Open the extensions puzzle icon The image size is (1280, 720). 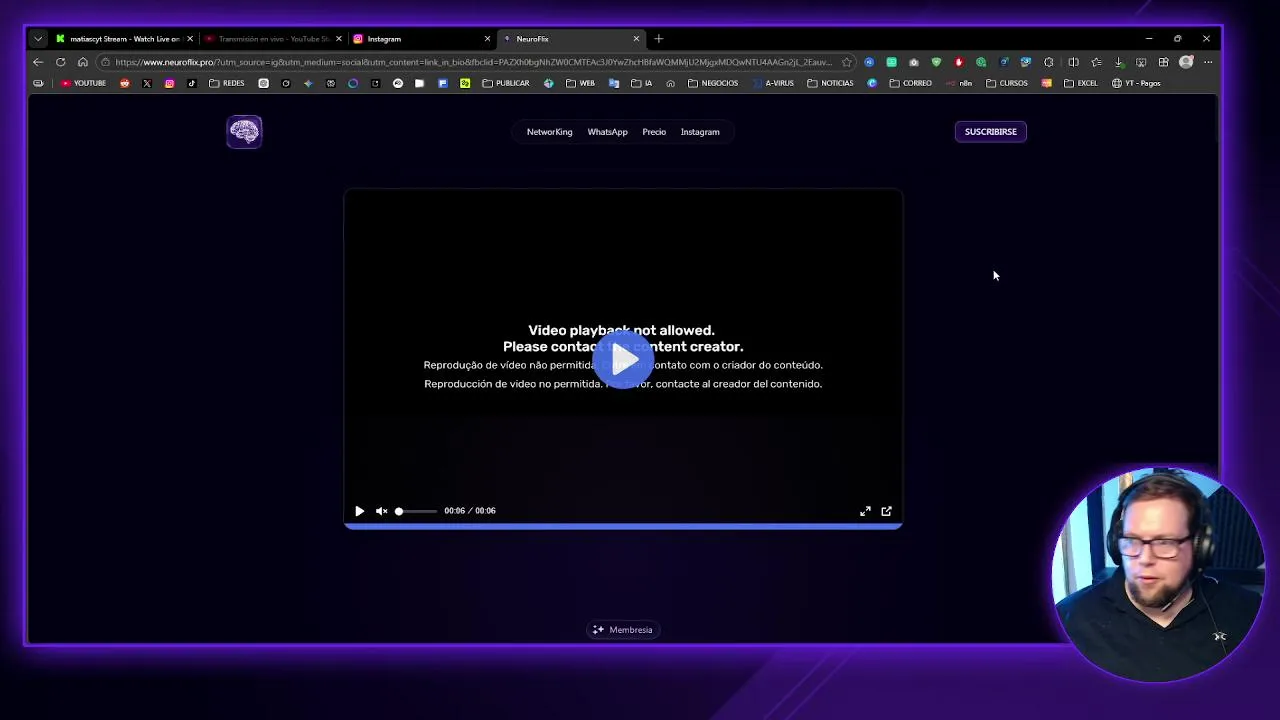[x=1048, y=62]
